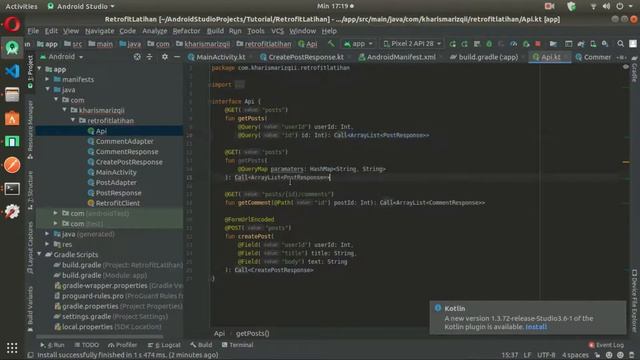
Task: Click the Sync Project with Gradle icon
Action: 581,44
